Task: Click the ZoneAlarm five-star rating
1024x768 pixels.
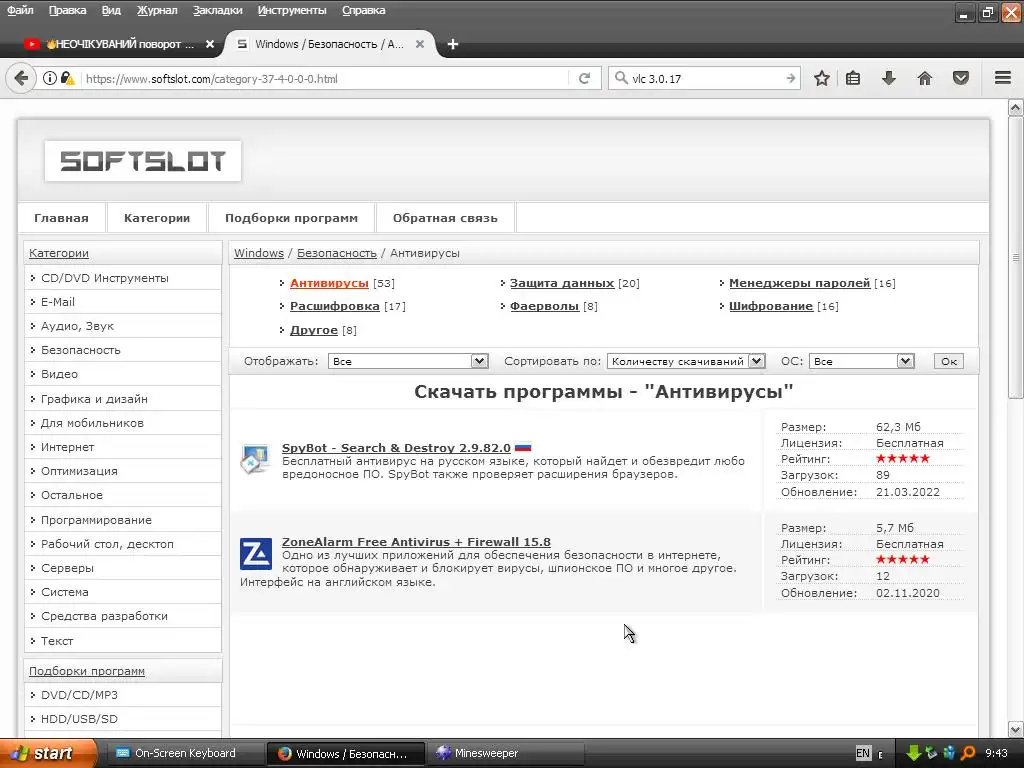Action: [x=903, y=560]
